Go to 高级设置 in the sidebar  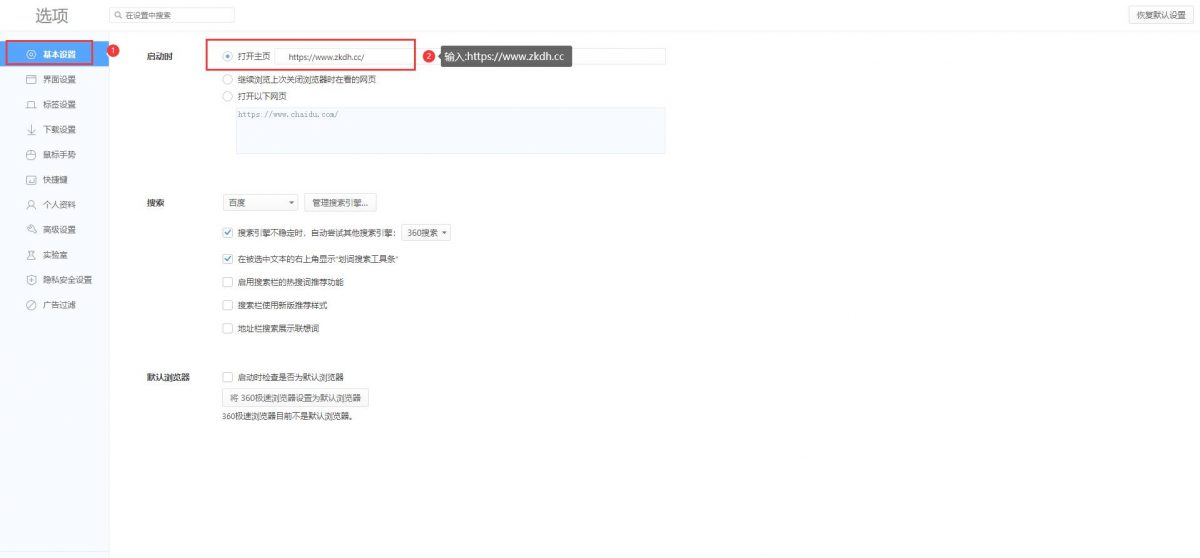(x=59, y=230)
